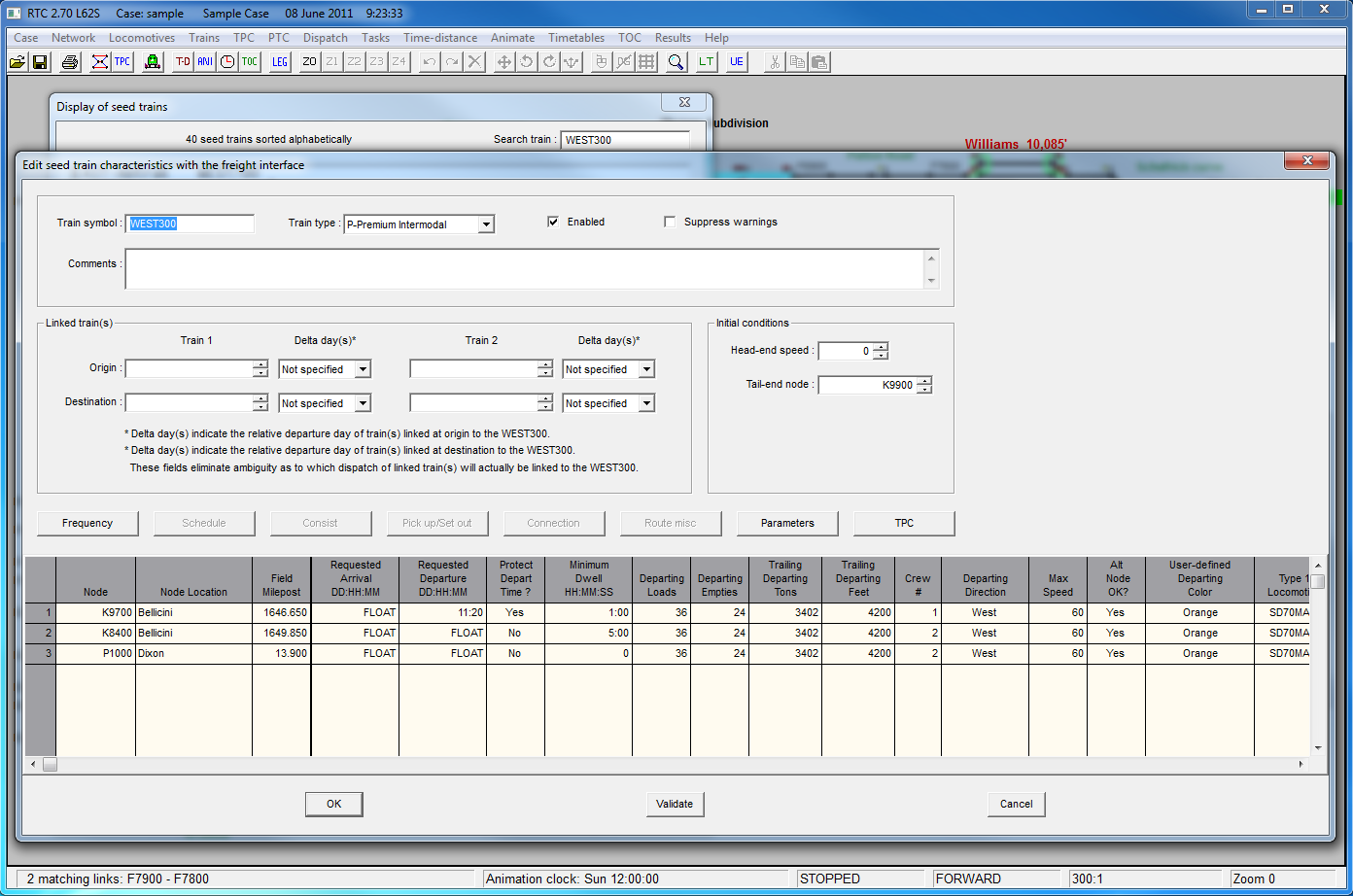Click the LEG toolbar icon

click(x=280, y=62)
